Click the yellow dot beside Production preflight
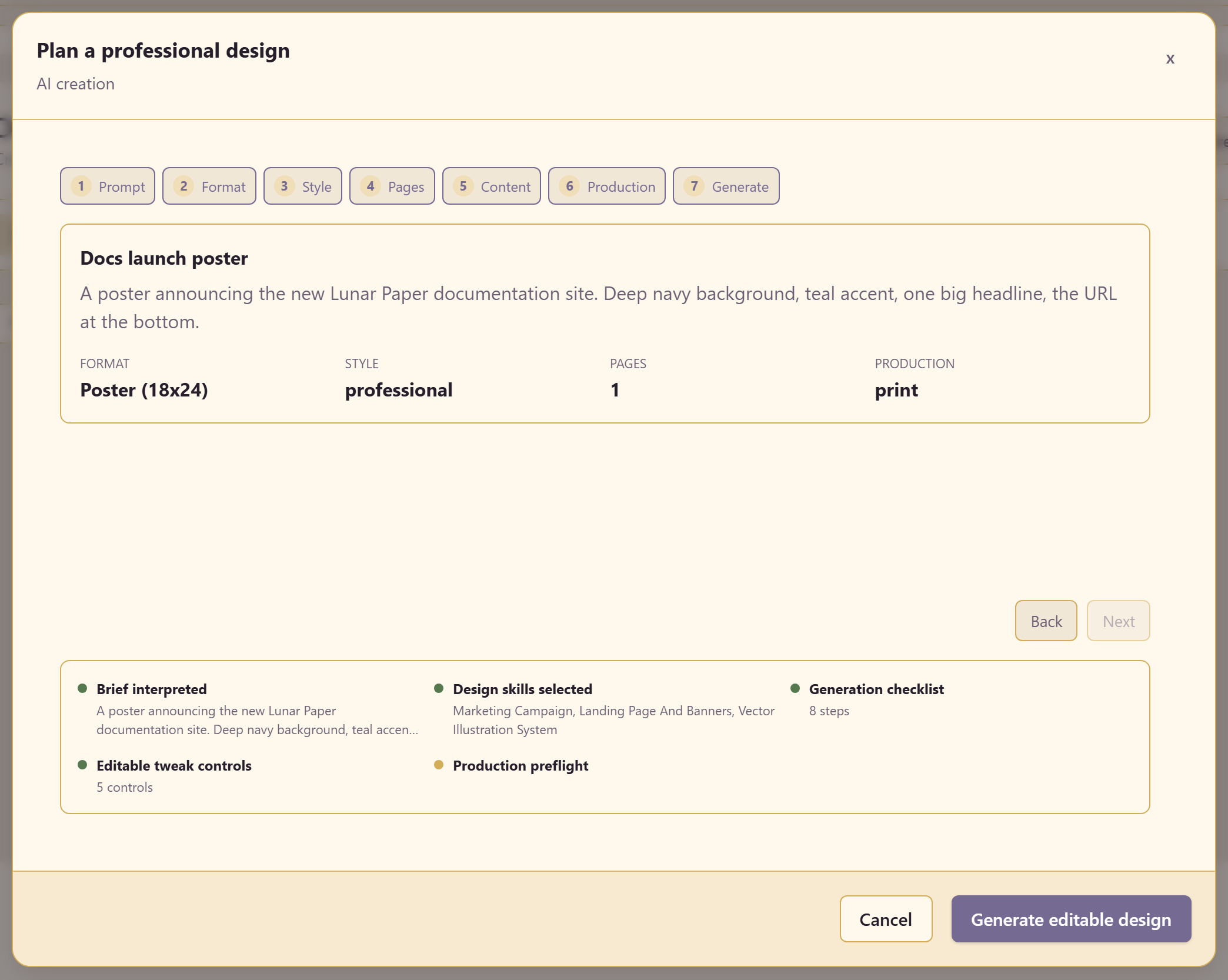The width and height of the screenshot is (1228, 980). tap(439, 765)
